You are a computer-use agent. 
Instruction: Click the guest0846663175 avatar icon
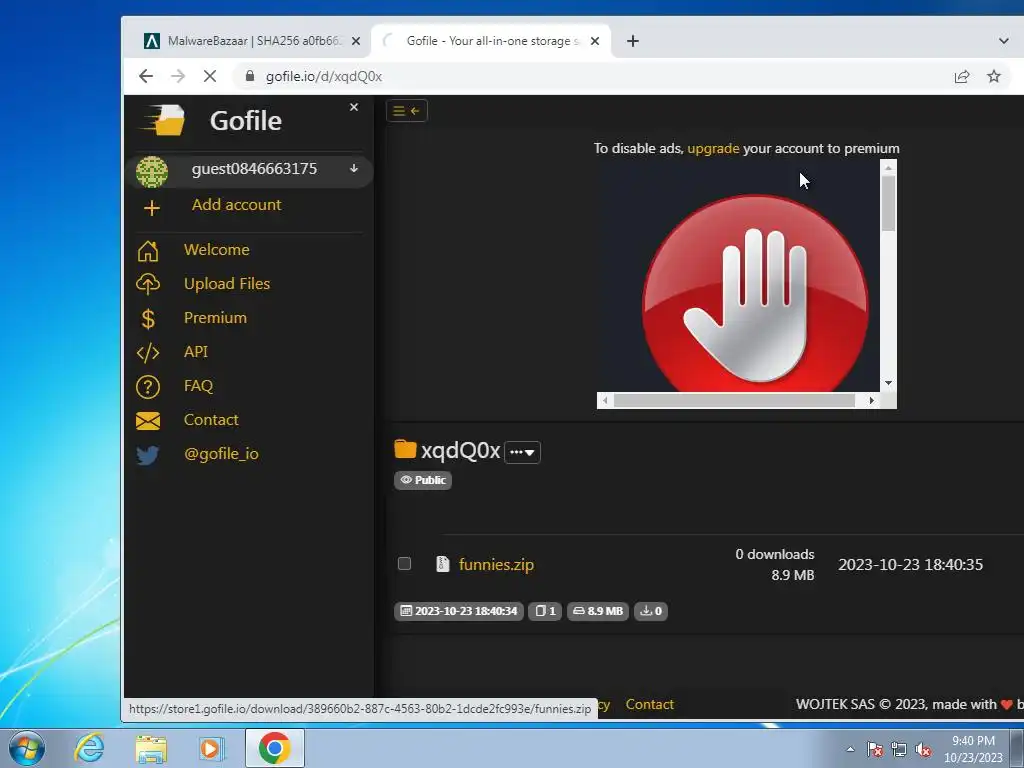(152, 171)
